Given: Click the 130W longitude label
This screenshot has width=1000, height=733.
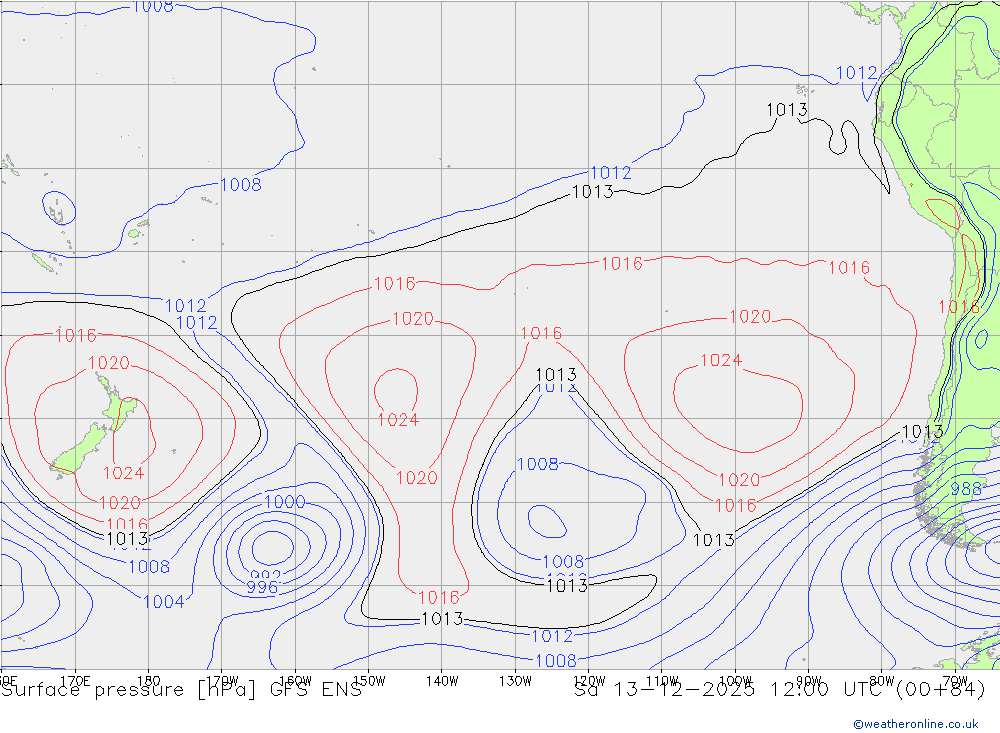Looking at the screenshot, I should [x=515, y=681].
